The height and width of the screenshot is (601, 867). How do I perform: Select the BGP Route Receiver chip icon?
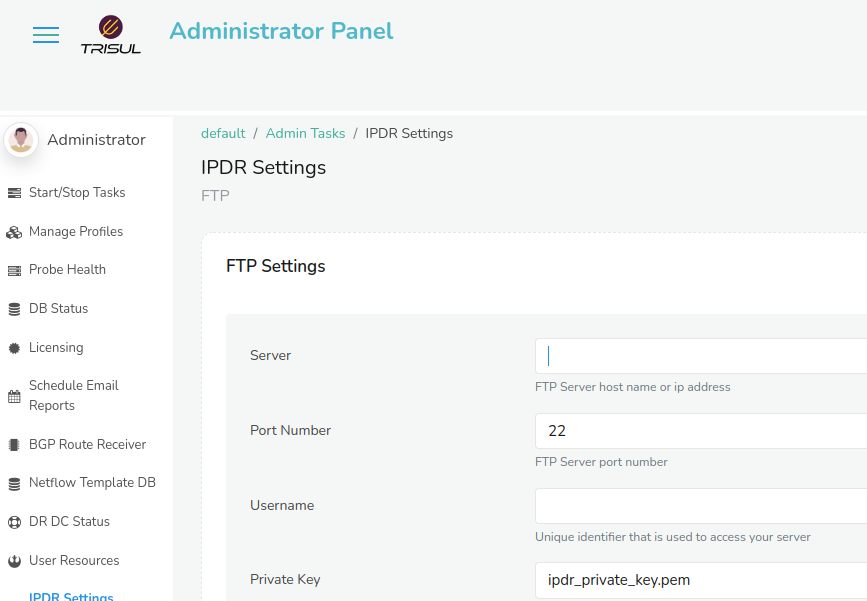(x=14, y=445)
